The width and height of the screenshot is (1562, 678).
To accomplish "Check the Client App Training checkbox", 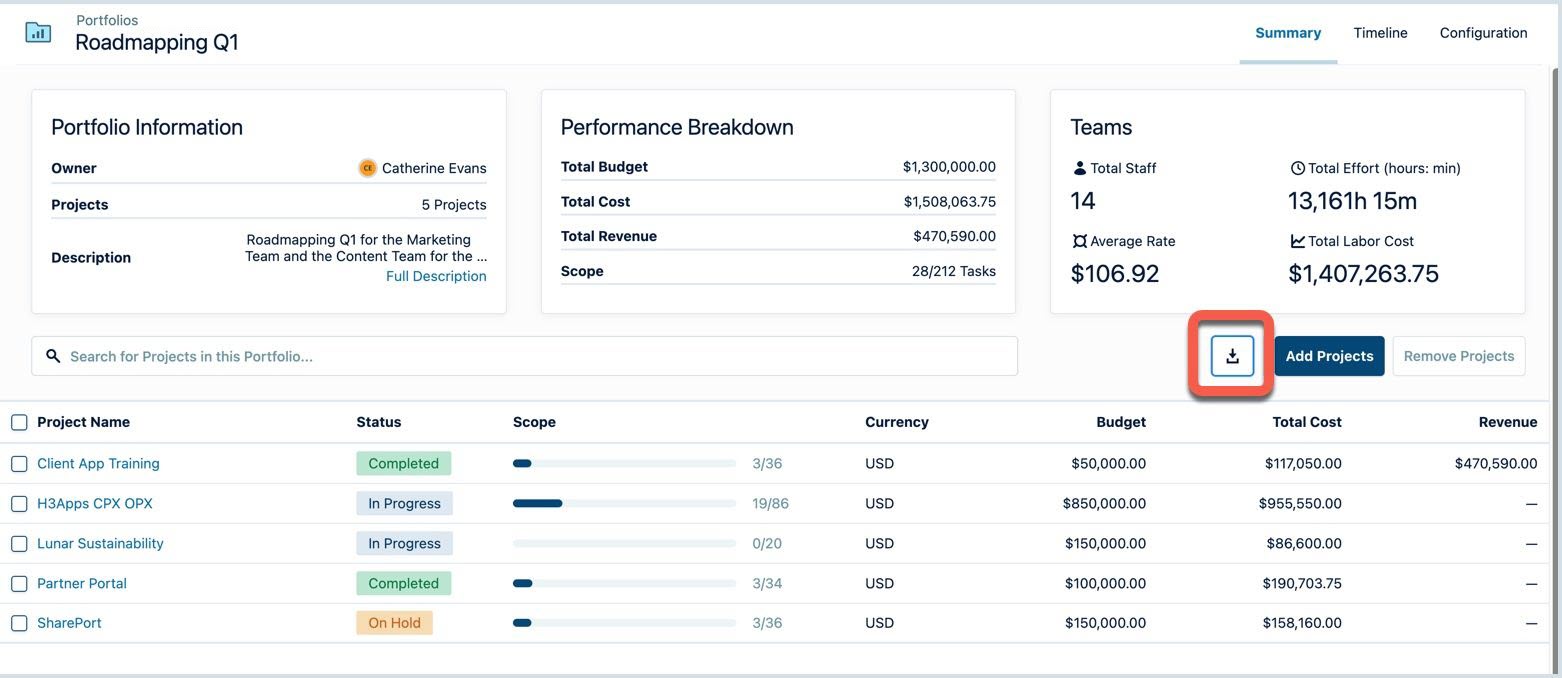I will (19, 463).
